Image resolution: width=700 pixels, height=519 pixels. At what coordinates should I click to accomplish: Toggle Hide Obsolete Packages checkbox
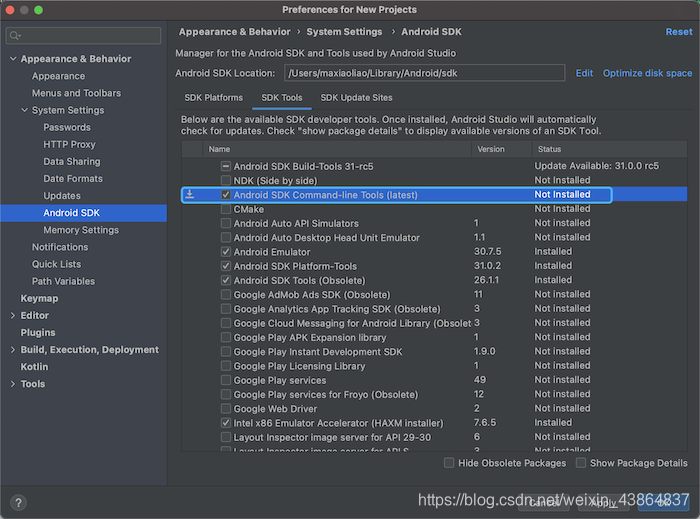click(x=449, y=463)
